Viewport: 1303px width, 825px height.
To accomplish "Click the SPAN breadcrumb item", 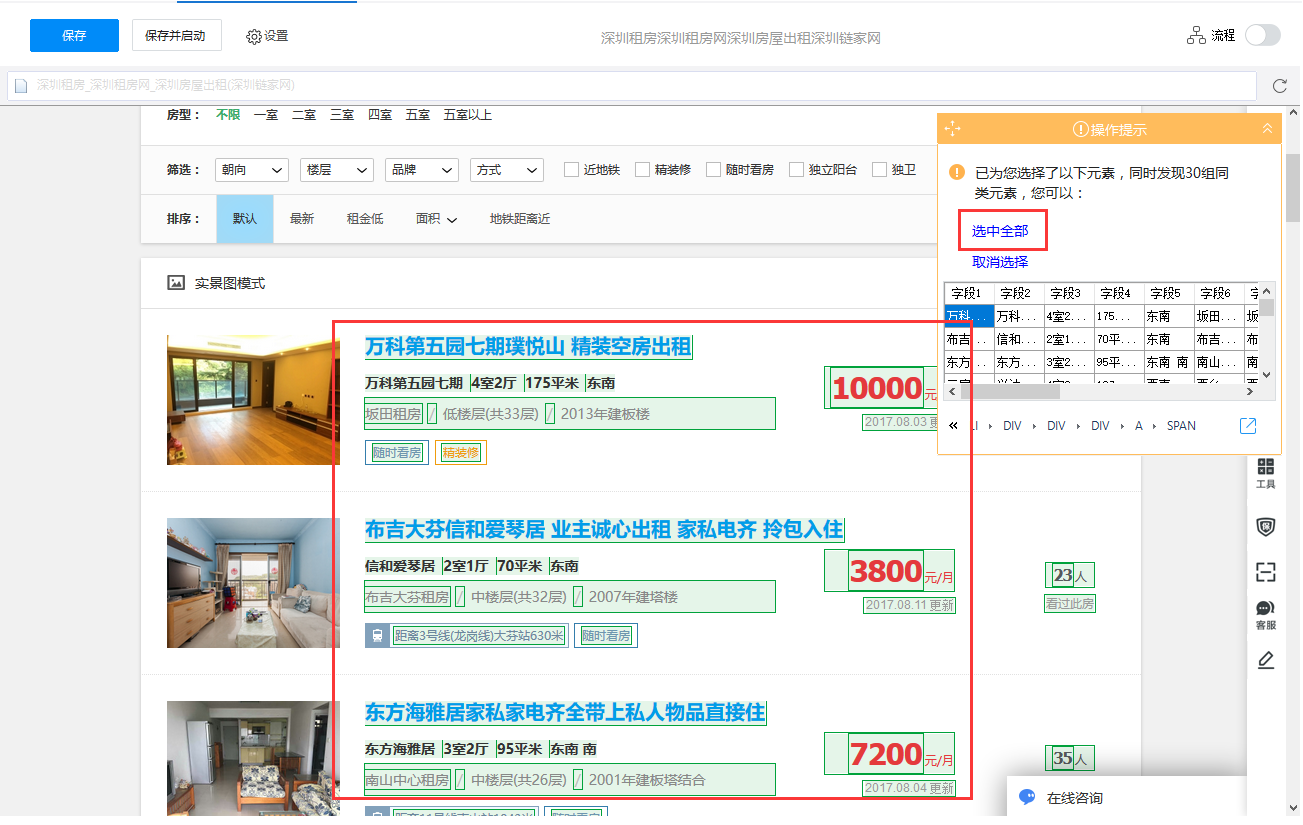I will (1181, 426).
